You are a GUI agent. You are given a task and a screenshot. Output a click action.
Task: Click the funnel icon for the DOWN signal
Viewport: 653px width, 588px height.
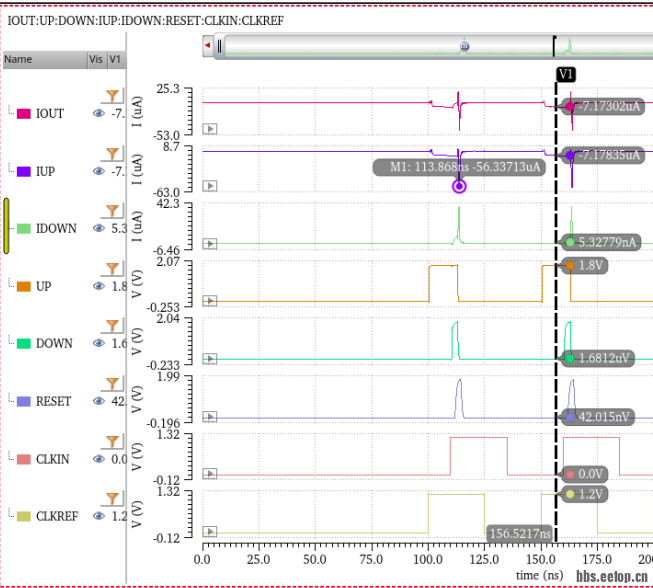point(113,324)
